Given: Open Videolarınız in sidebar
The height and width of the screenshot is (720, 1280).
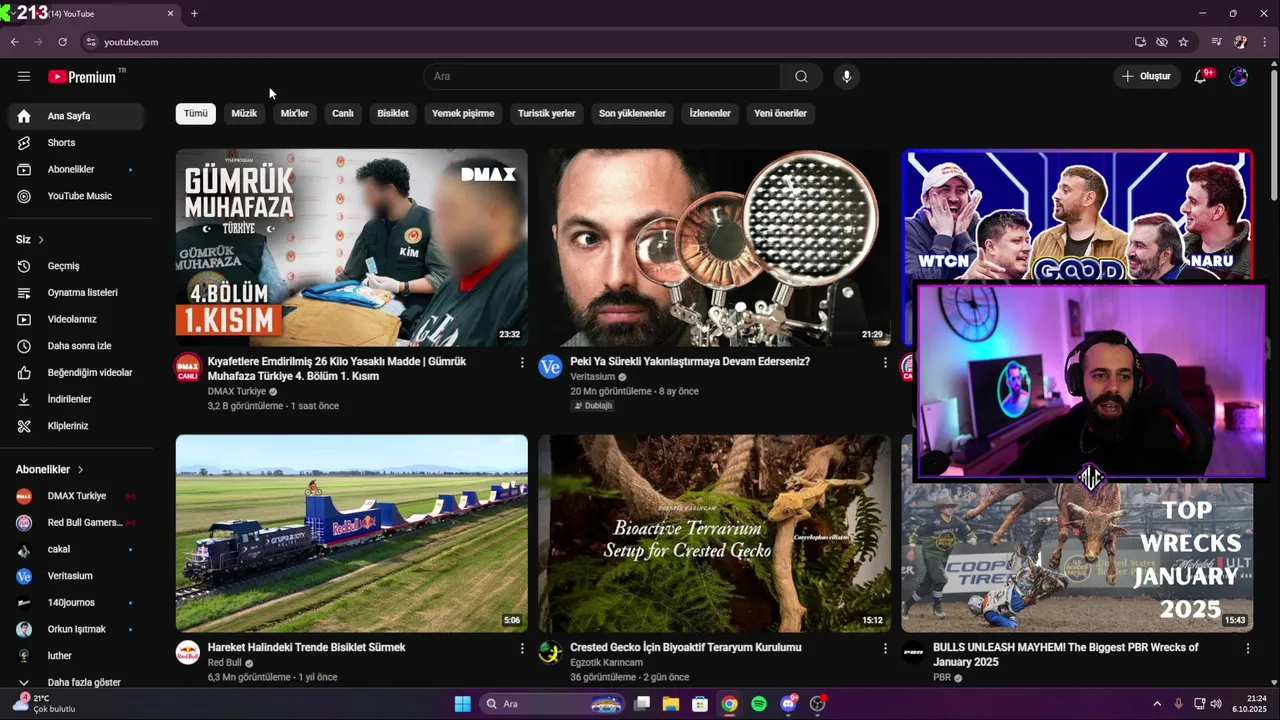Looking at the screenshot, I should [x=76, y=319].
